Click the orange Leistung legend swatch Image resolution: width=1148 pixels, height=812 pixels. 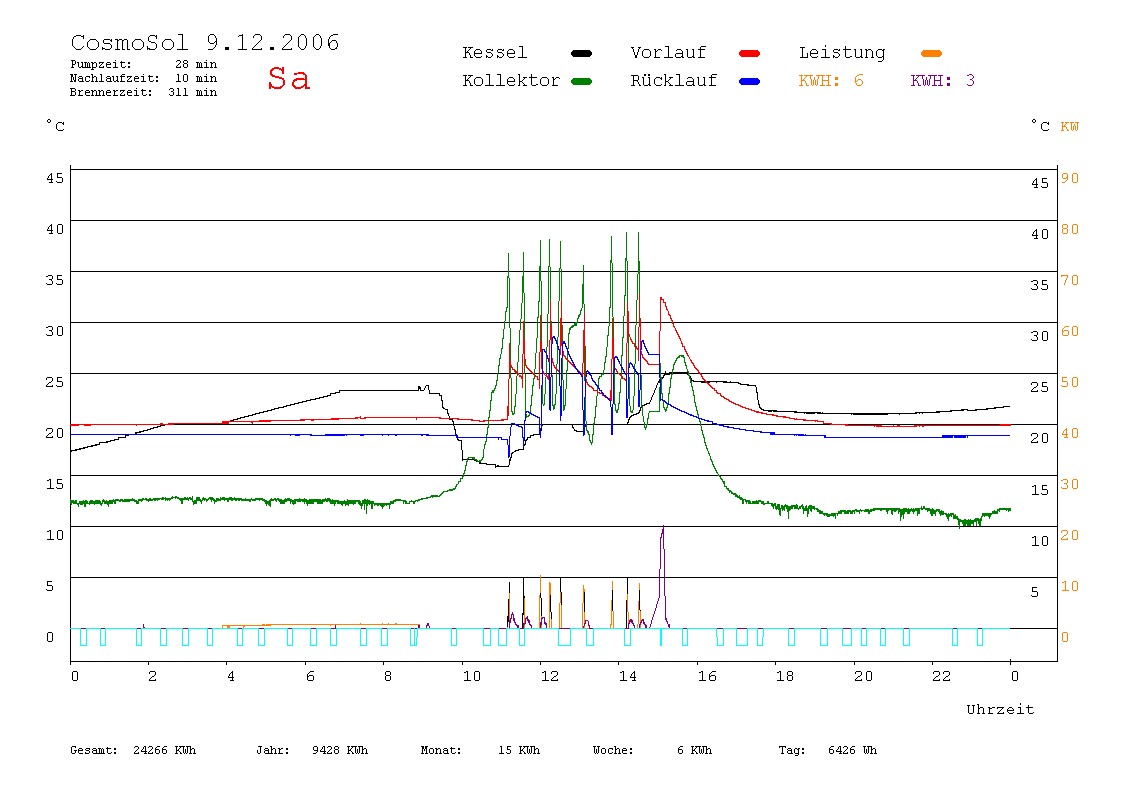931,53
